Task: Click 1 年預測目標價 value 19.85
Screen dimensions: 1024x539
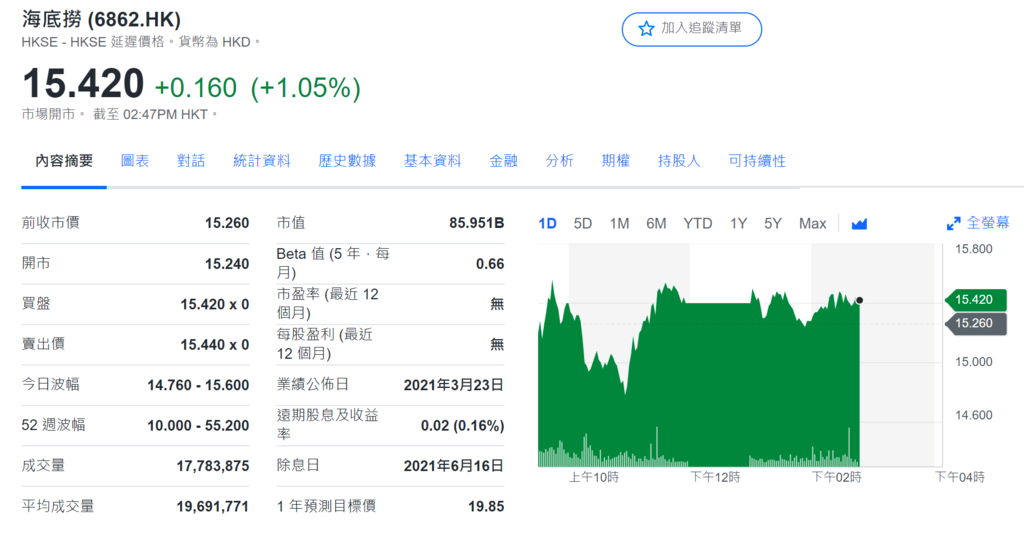Action: tap(486, 506)
